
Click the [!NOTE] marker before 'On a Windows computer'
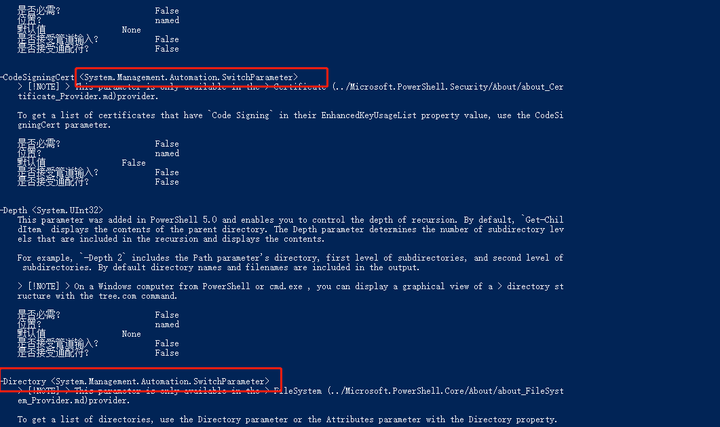pos(44,287)
